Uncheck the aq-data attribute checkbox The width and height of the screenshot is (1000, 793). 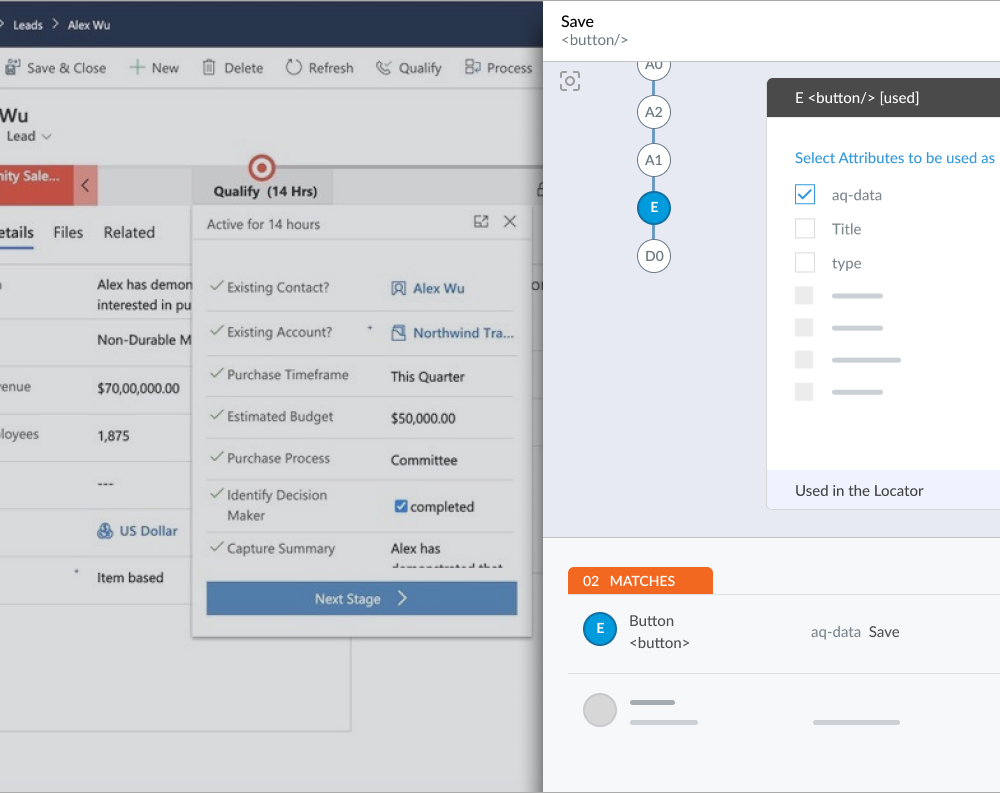(x=805, y=195)
